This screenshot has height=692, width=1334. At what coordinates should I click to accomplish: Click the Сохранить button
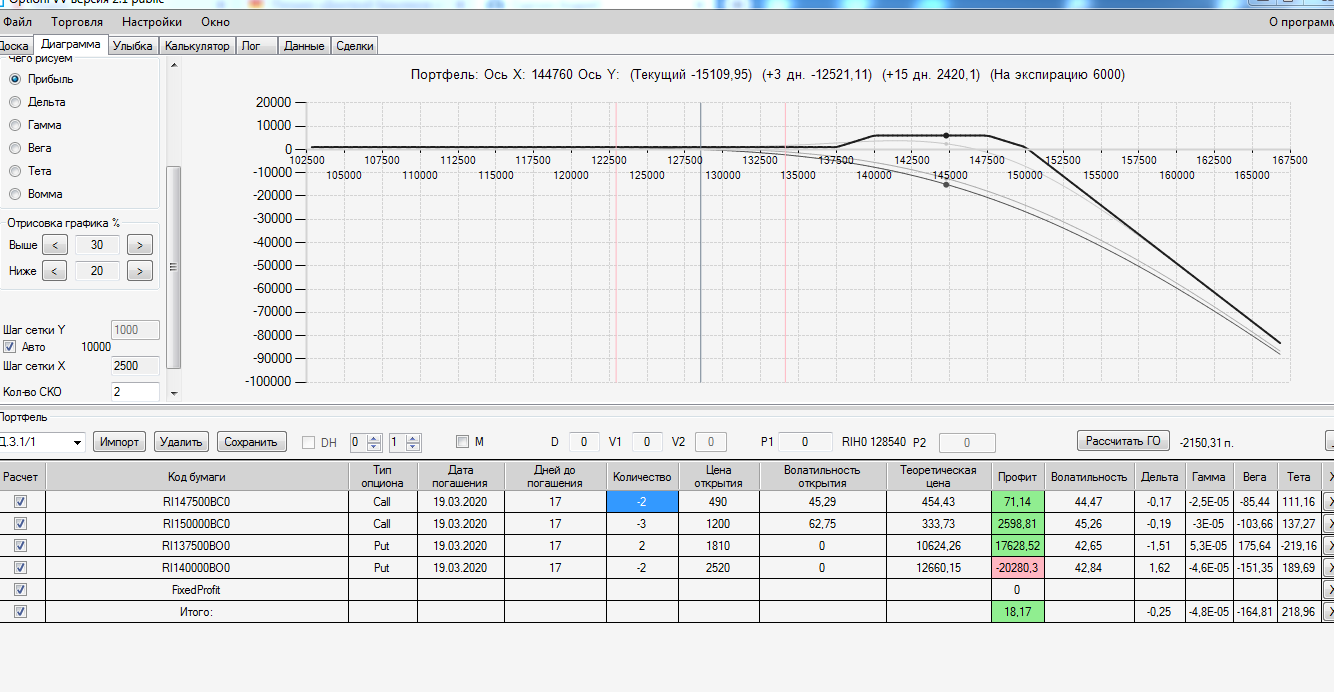(x=252, y=442)
